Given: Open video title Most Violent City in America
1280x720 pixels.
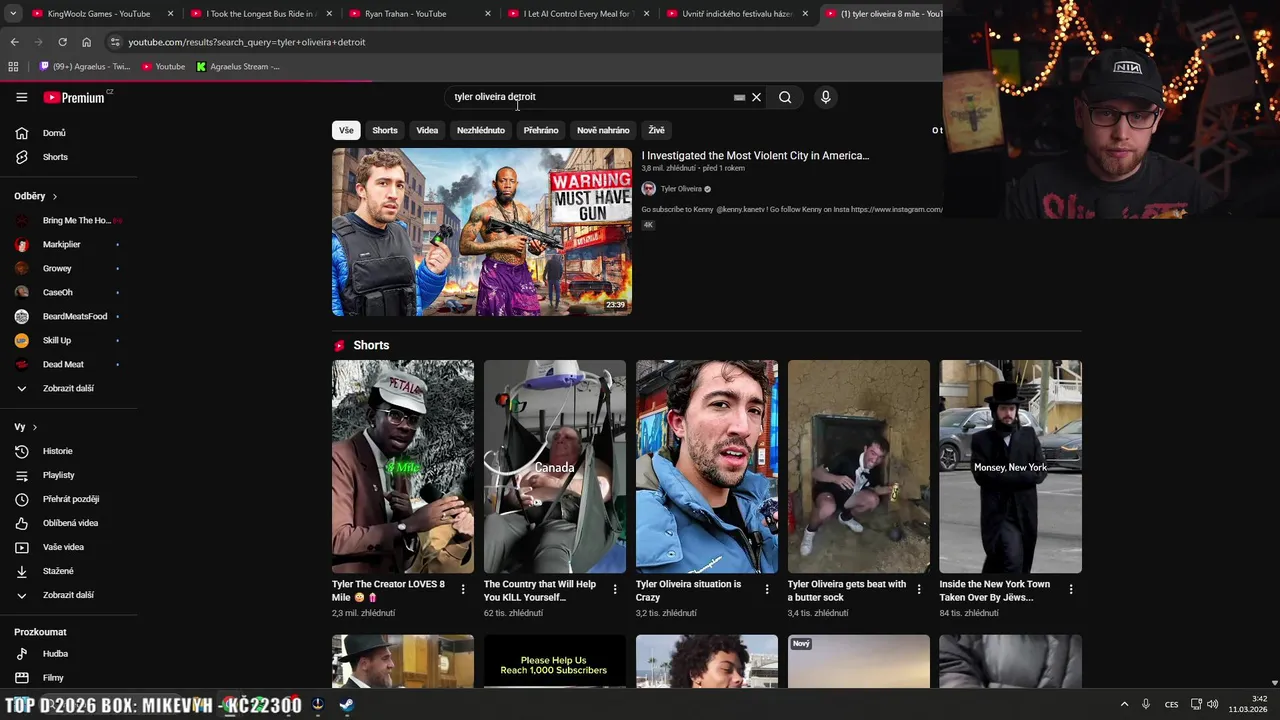Looking at the screenshot, I should point(755,156).
